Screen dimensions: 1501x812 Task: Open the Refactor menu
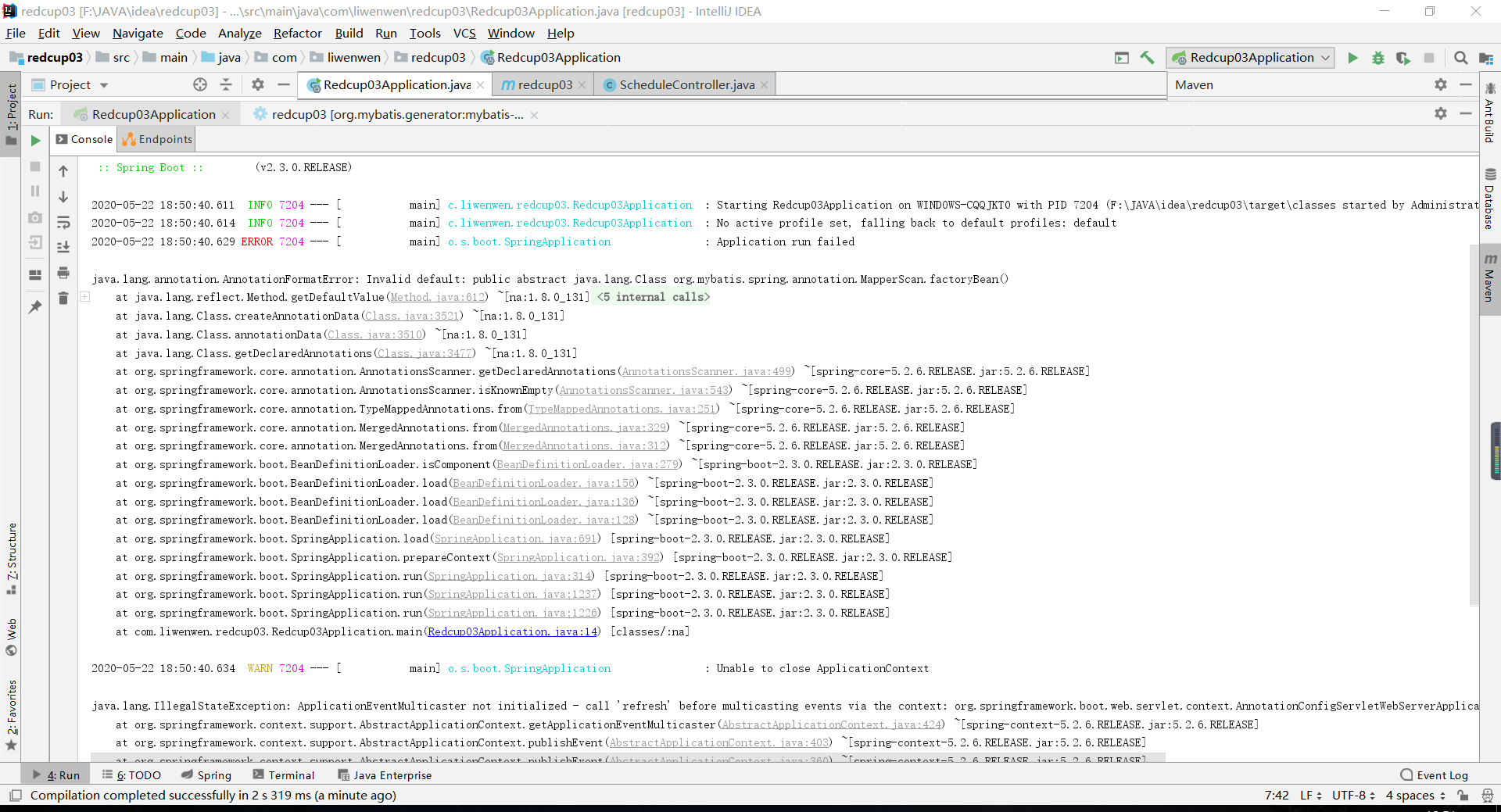297,33
